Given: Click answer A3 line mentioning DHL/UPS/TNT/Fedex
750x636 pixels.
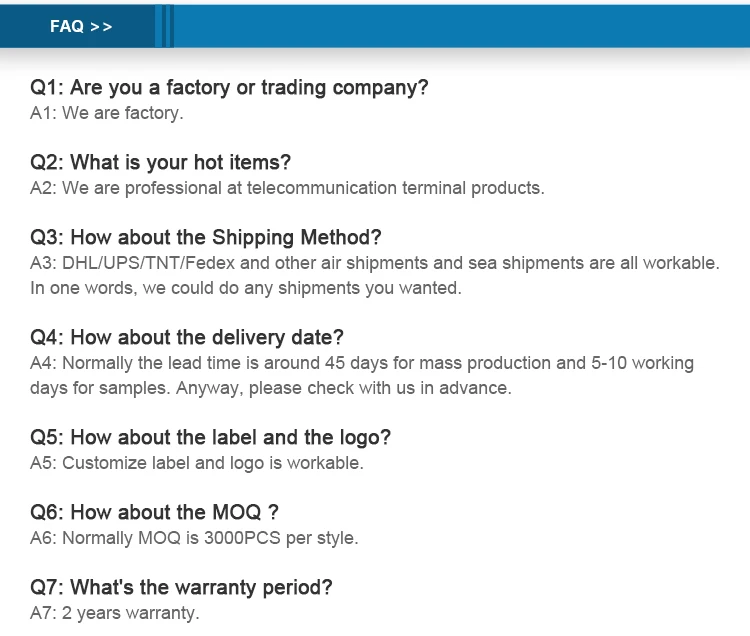Looking at the screenshot, I should (374, 263).
